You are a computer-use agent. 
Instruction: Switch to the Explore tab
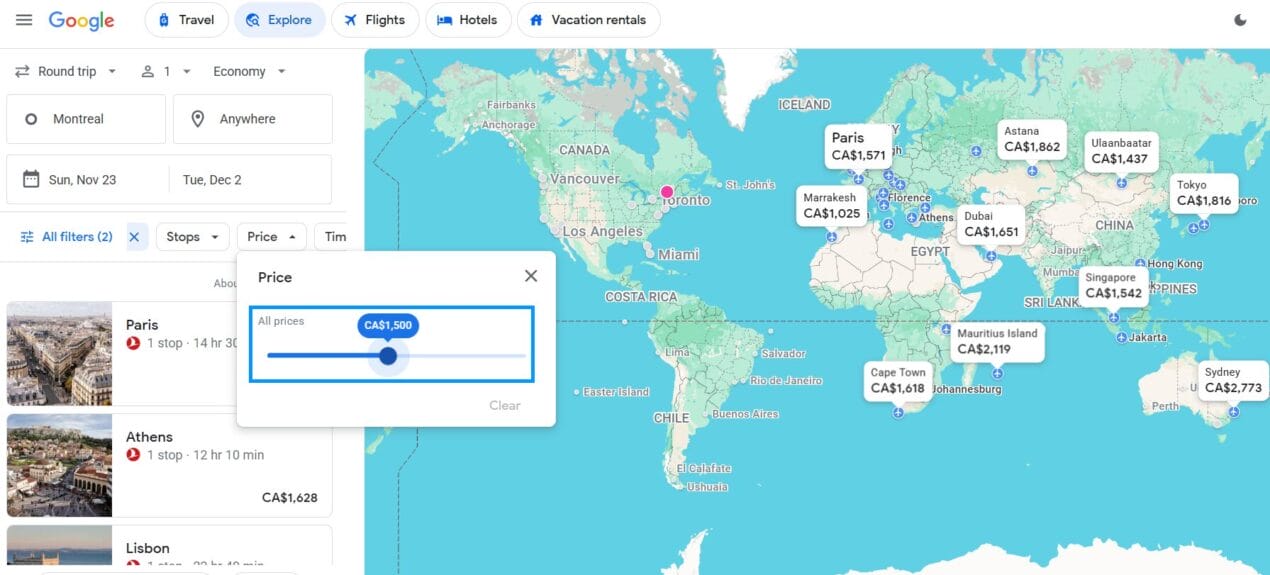pos(280,20)
